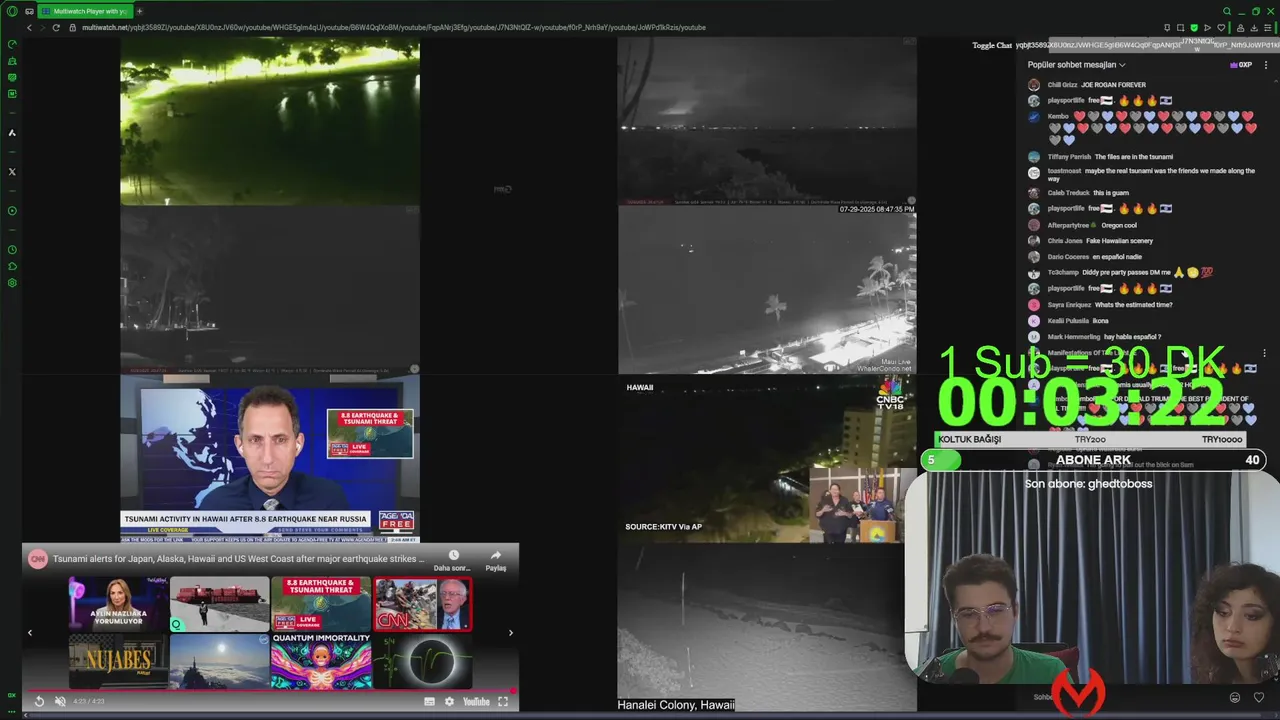Open the GX Corner gamepad icon
Screen dimensions: 1280x720
click(29, 11)
